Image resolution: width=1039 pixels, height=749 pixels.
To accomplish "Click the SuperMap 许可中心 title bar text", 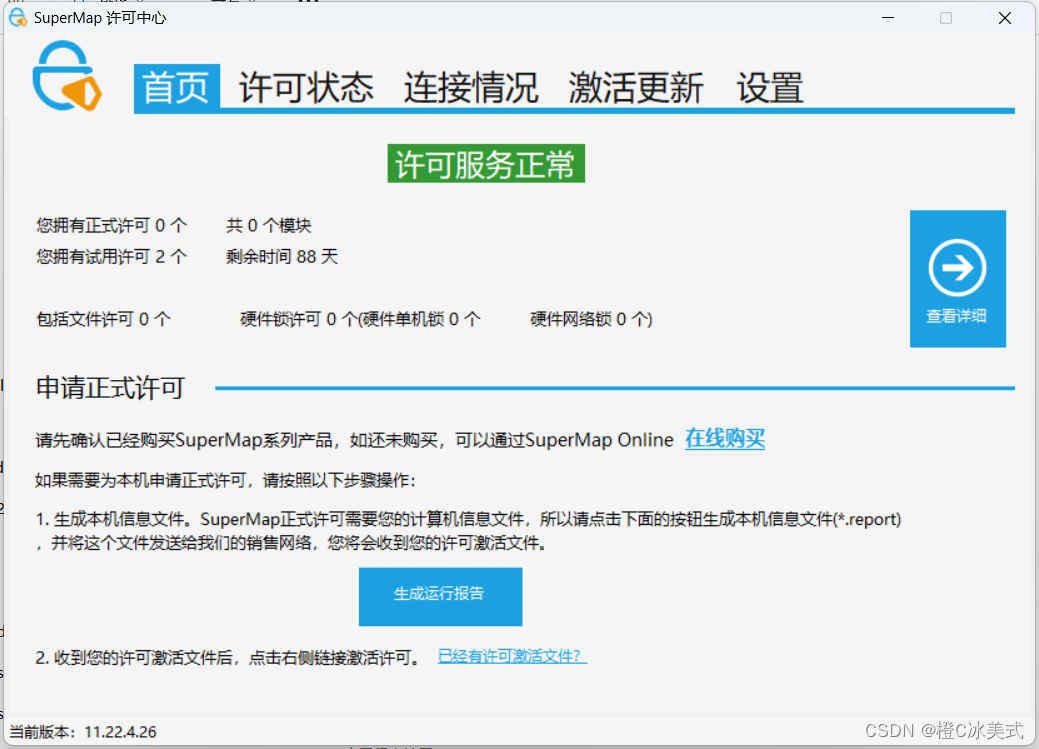I will (100, 17).
